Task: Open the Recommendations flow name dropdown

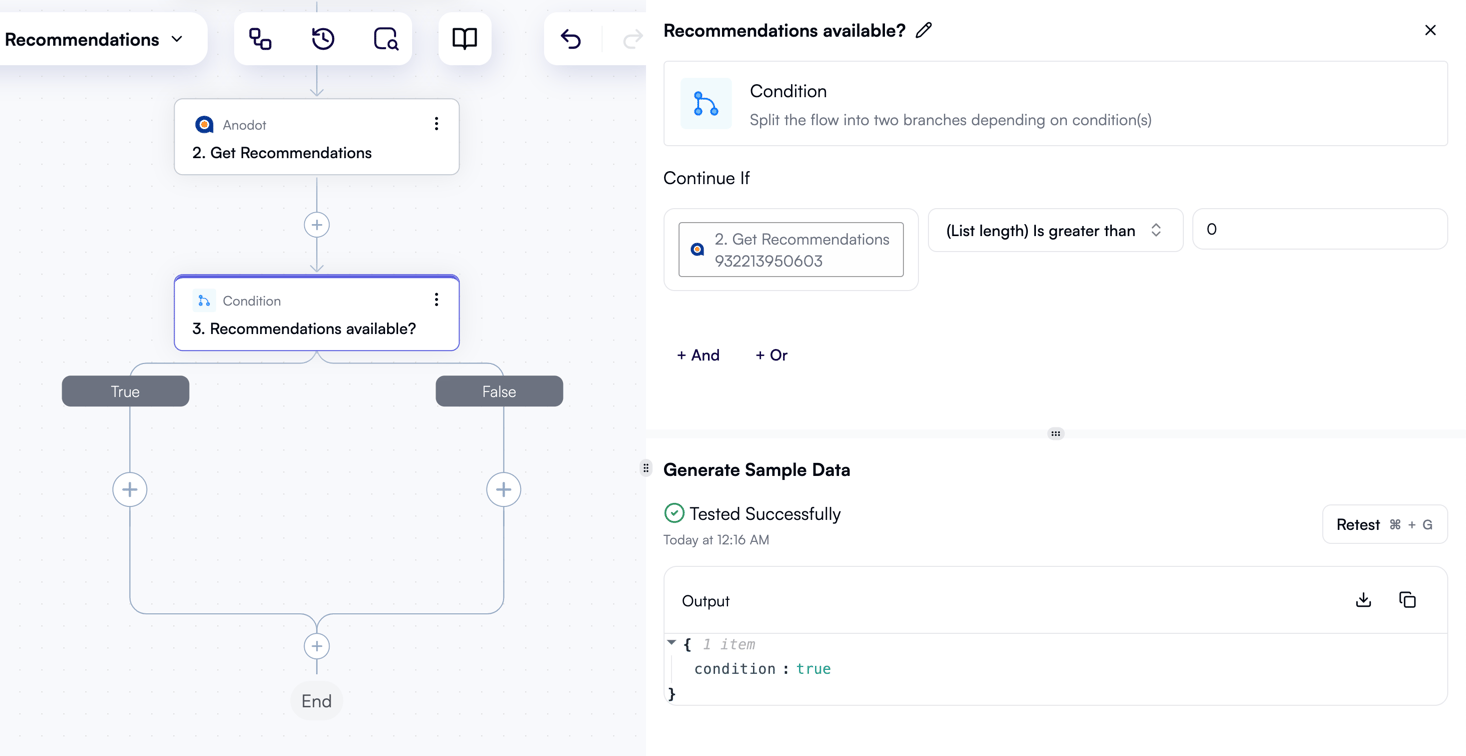Action: click(96, 40)
